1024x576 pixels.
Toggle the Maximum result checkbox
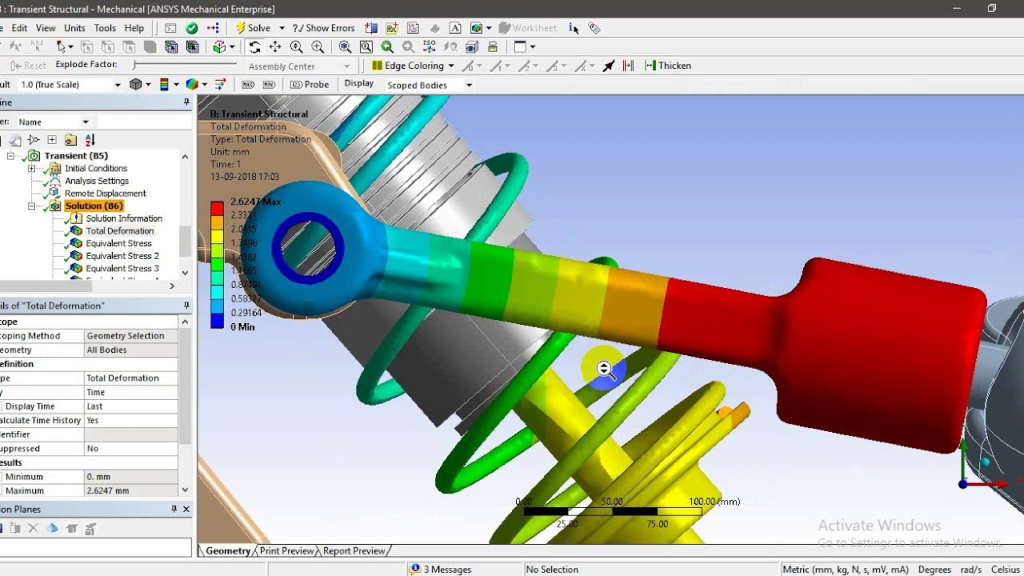pyautogui.click(x=2, y=491)
